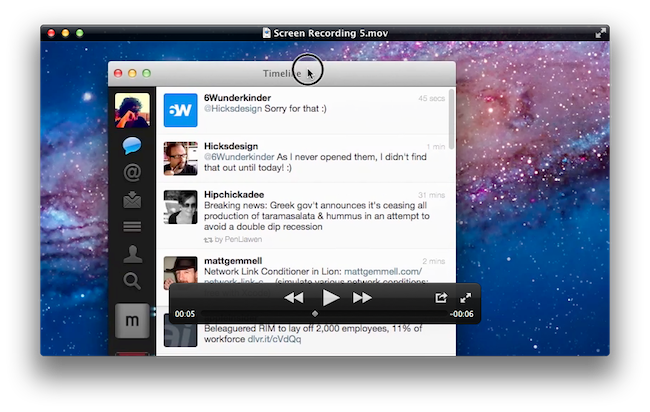Click the fast-forward button in playback controls

pos(362,298)
